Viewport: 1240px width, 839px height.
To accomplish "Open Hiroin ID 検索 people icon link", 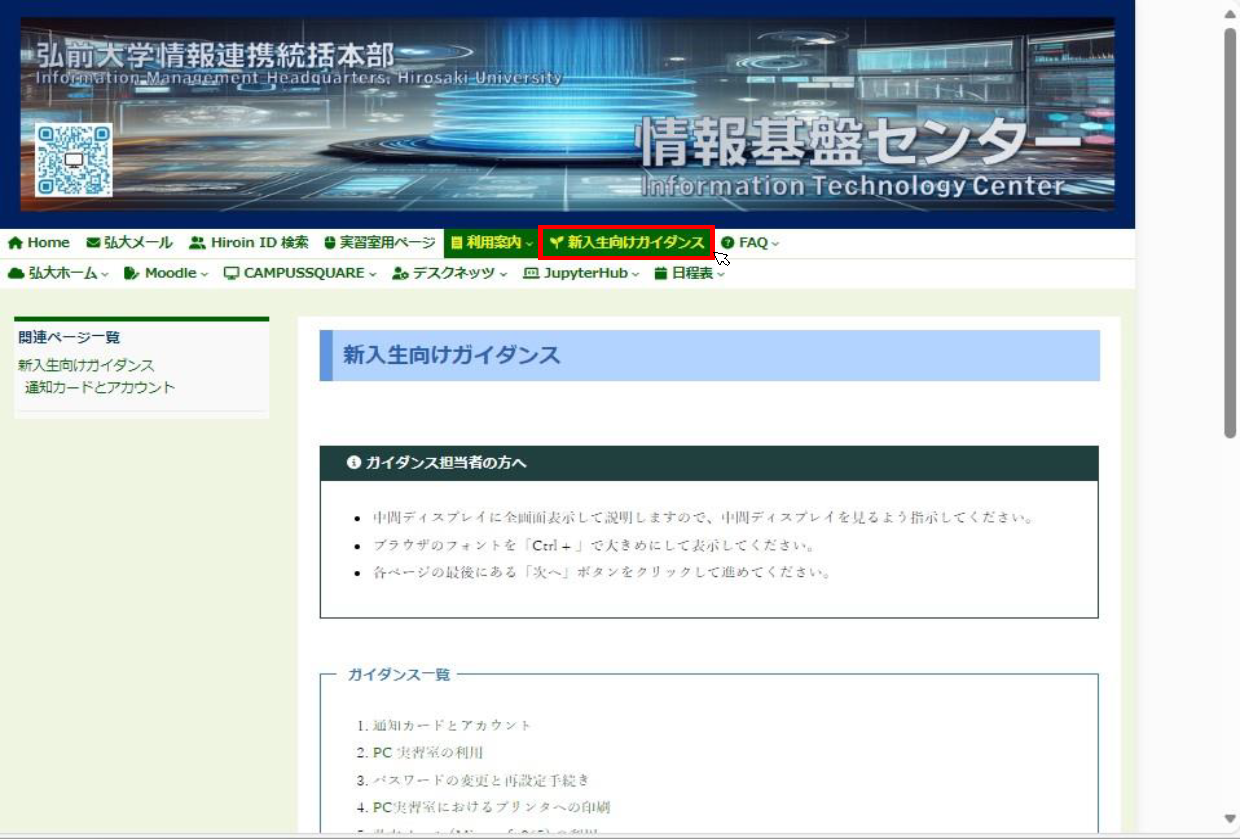I will click(249, 243).
